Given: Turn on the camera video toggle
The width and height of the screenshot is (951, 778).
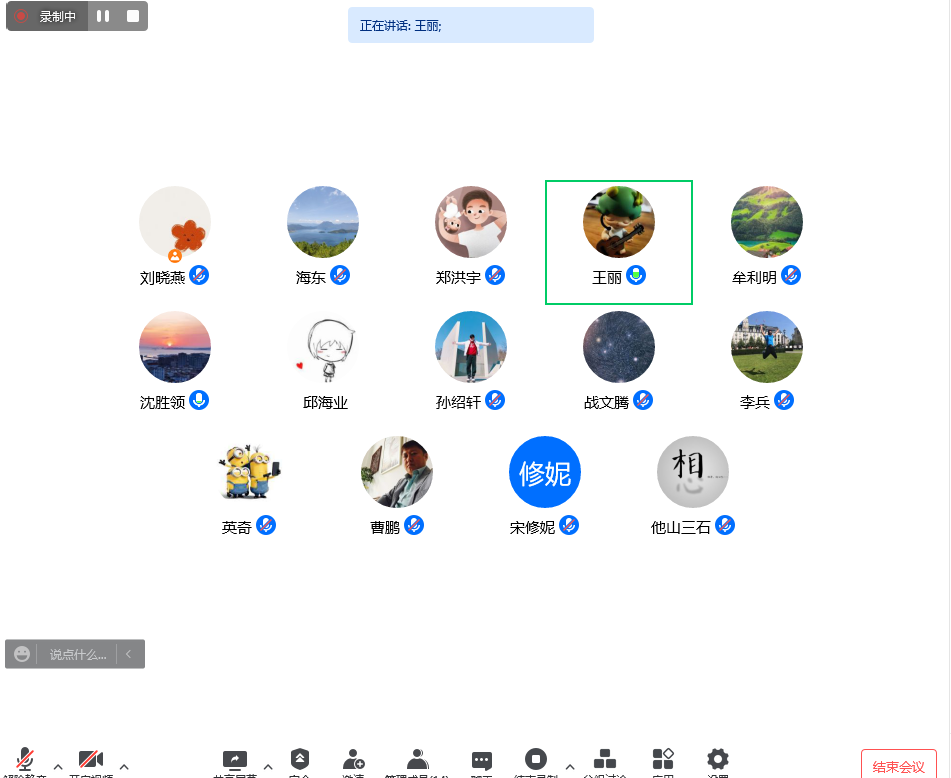Looking at the screenshot, I should [x=91, y=760].
